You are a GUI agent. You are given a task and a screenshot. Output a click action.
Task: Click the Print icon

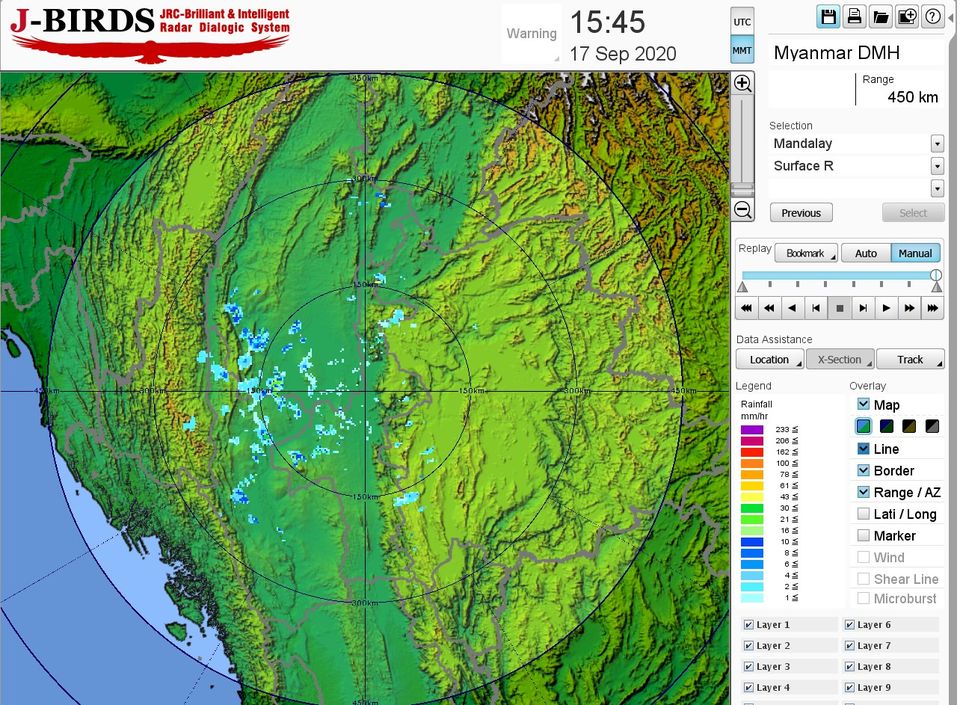click(854, 16)
